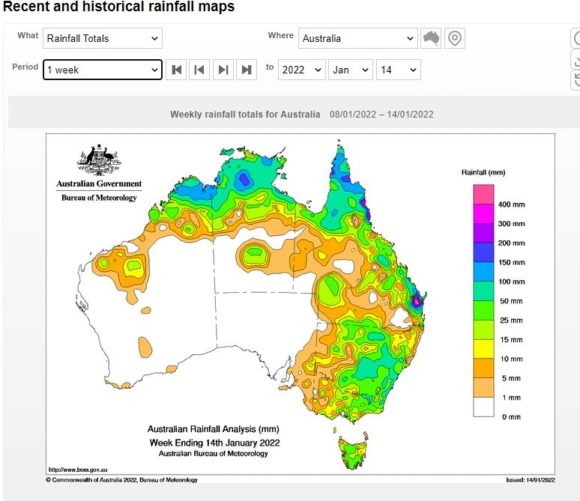The height and width of the screenshot is (501, 580).
Task: Click the 100 mm blue legend swatch
Action: (x=483, y=272)
